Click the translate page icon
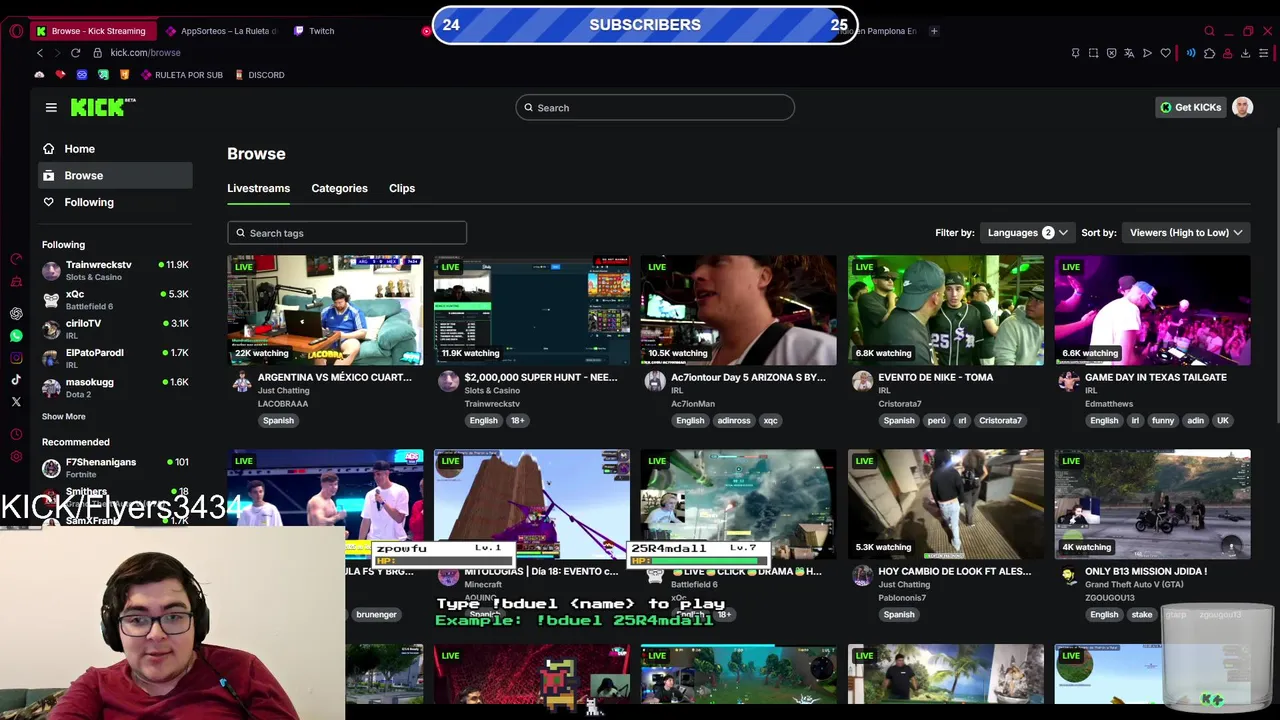 (x=1129, y=53)
